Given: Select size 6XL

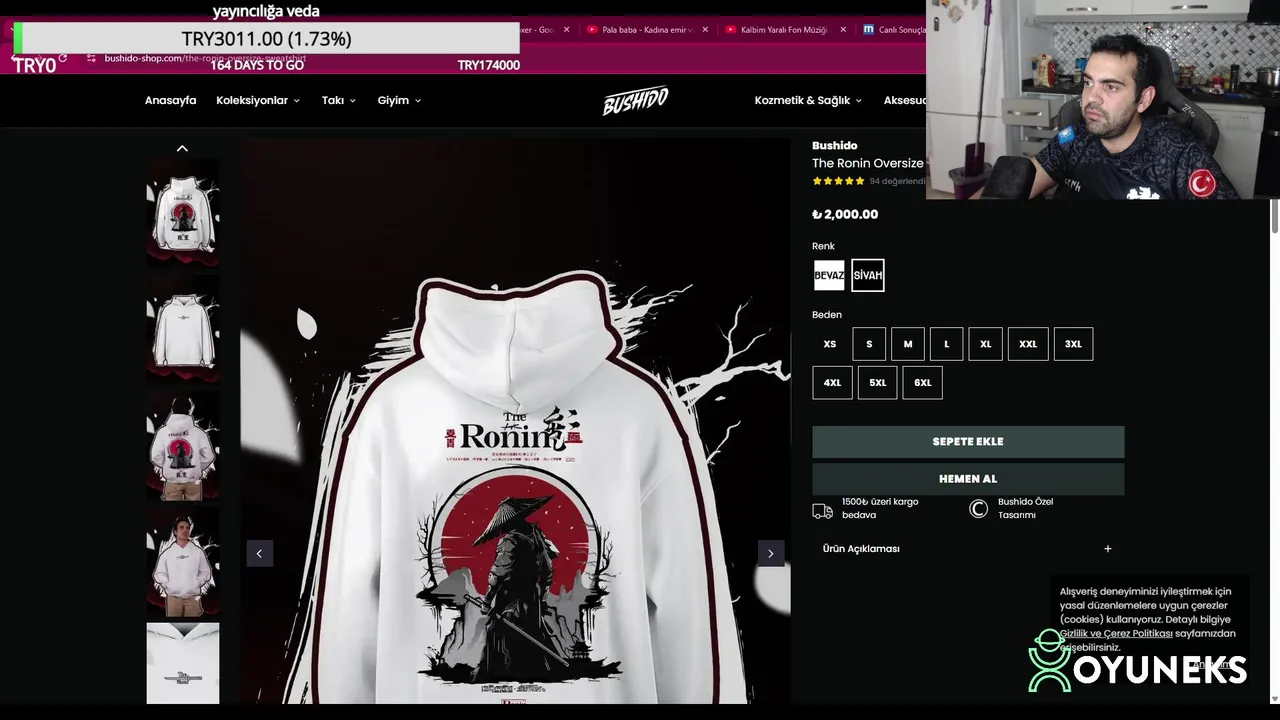Looking at the screenshot, I should click(922, 383).
